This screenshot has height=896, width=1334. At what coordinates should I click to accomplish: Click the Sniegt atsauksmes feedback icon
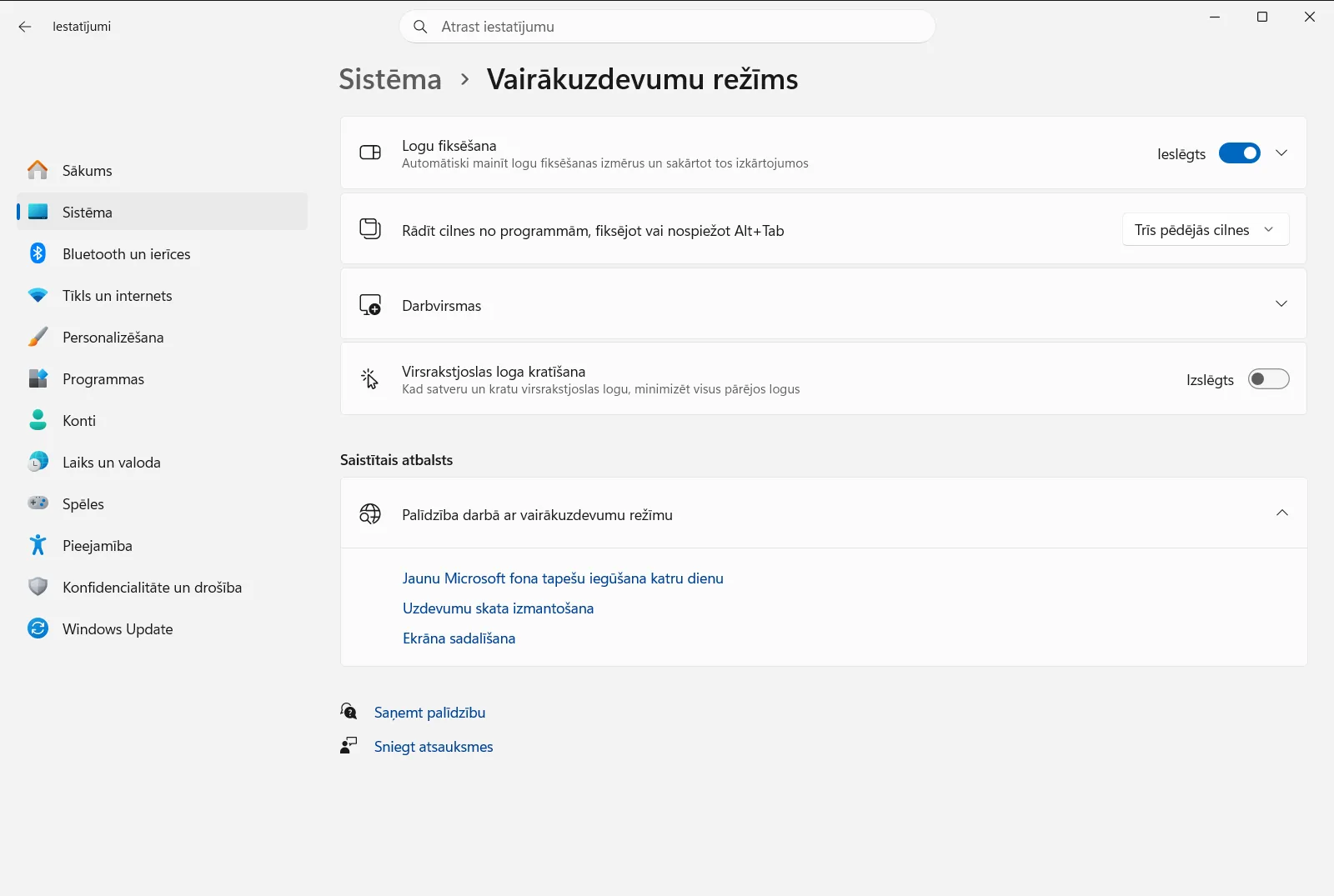point(349,745)
